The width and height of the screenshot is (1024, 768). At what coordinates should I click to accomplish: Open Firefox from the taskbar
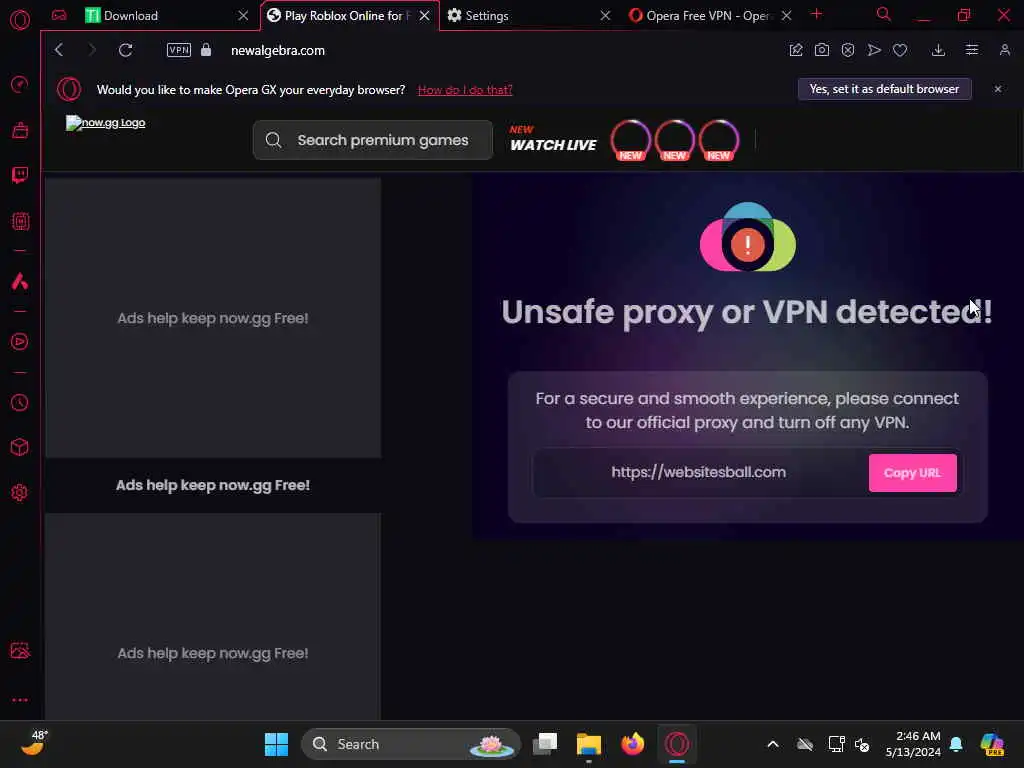pos(633,744)
